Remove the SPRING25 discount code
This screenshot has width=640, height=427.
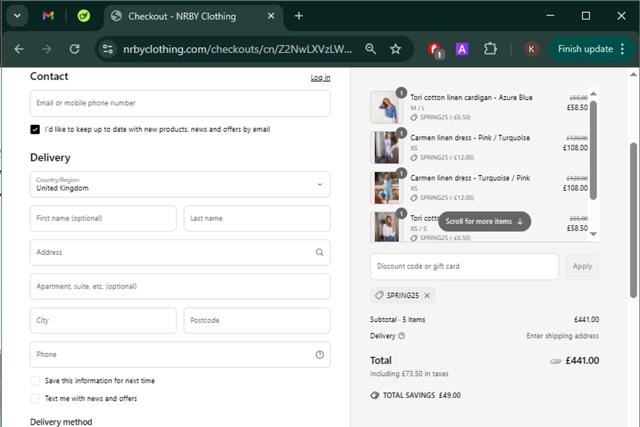(x=427, y=296)
